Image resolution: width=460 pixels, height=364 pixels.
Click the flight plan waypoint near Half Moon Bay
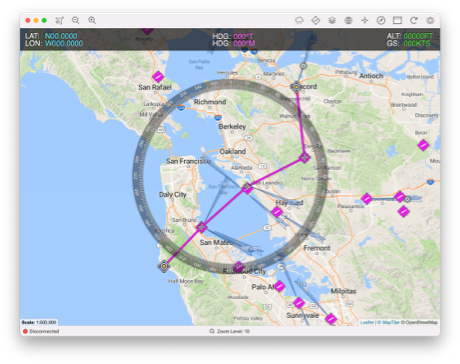(164, 266)
